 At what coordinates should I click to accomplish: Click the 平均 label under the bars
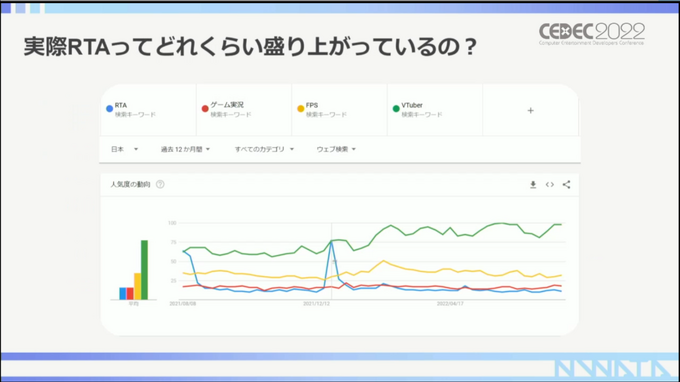[x=134, y=304]
